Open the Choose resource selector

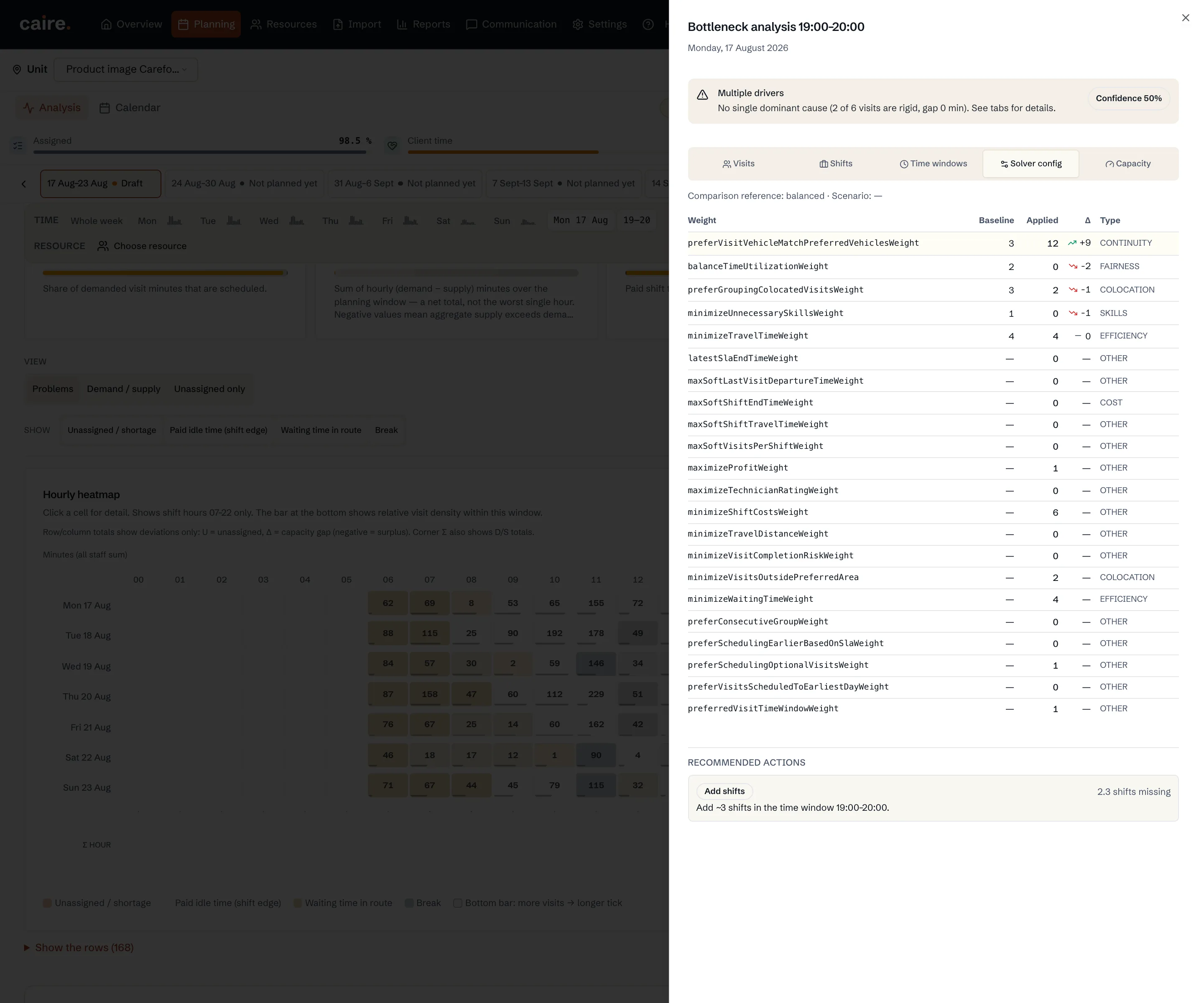point(142,246)
